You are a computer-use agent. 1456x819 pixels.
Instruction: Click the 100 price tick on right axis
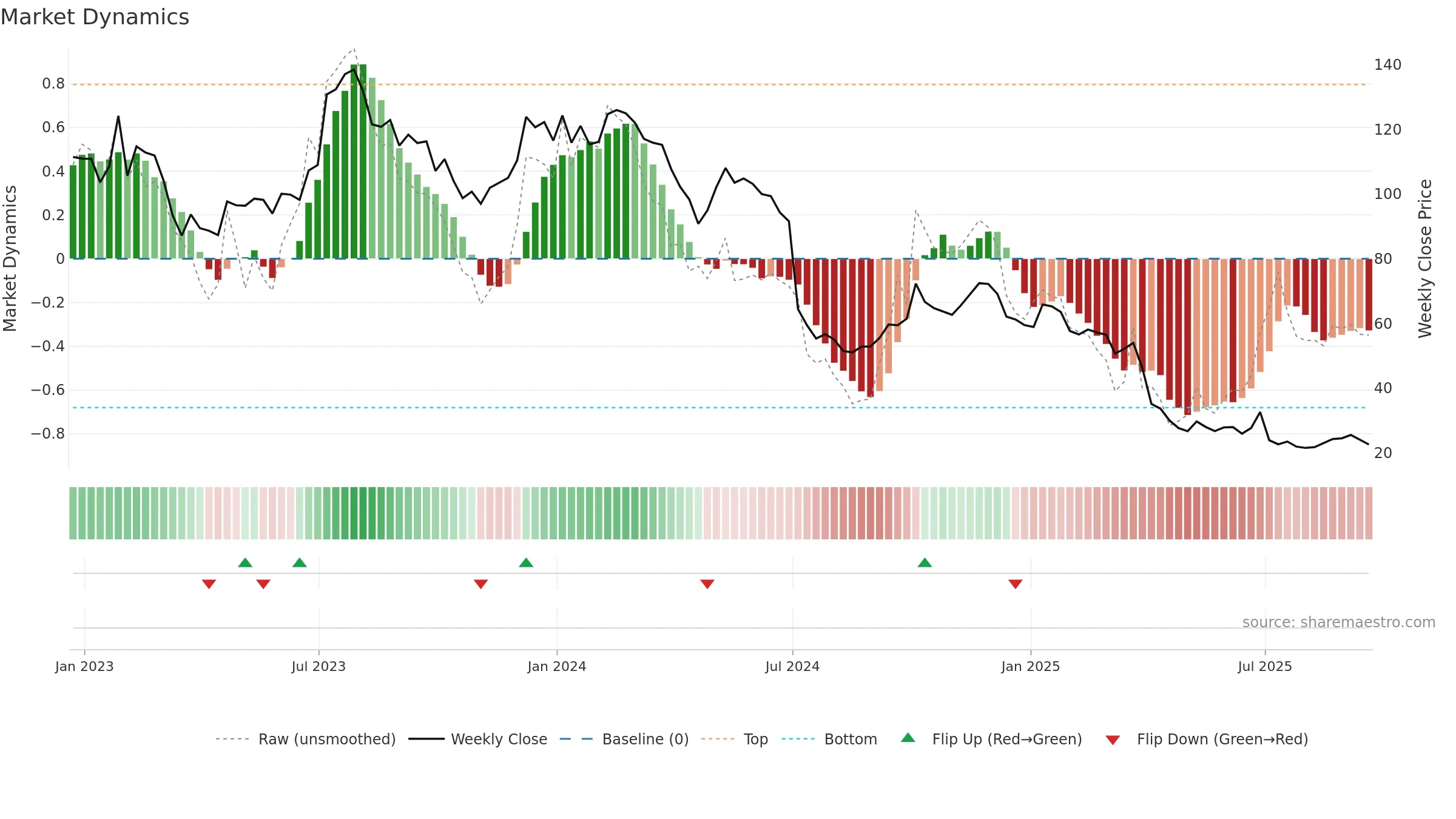click(x=1388, y=194)
